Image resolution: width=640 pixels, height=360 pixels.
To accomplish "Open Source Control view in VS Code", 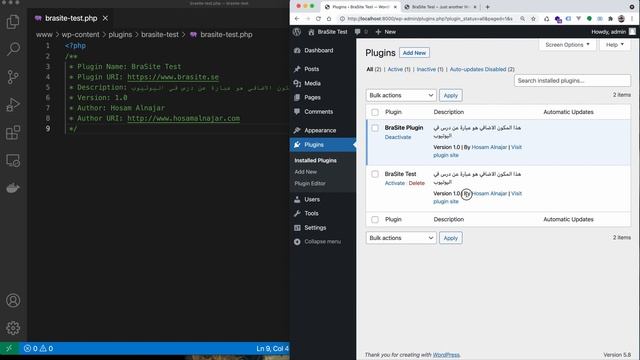I will click(13, 77).
